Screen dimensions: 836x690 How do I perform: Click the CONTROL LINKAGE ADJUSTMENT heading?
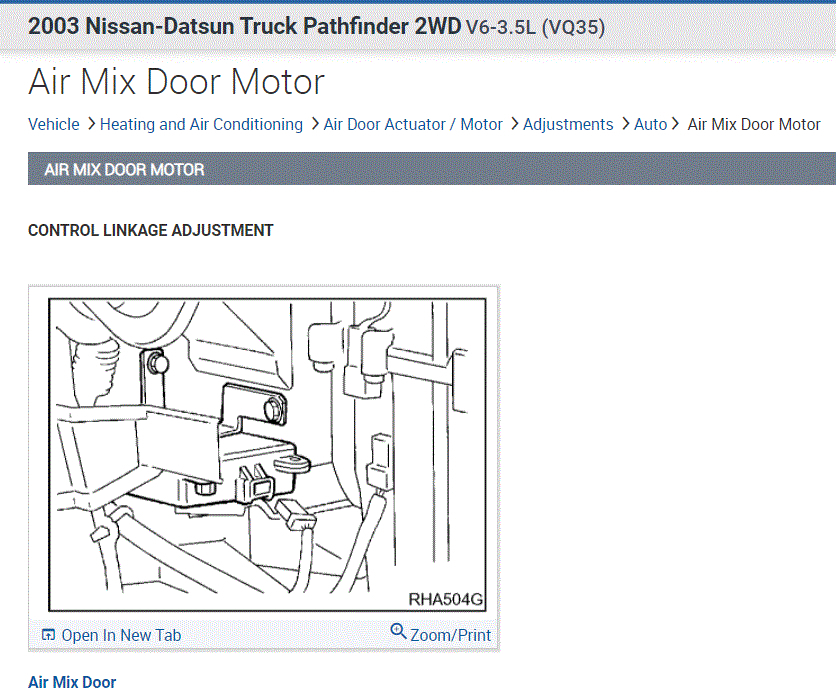point(150,230)
